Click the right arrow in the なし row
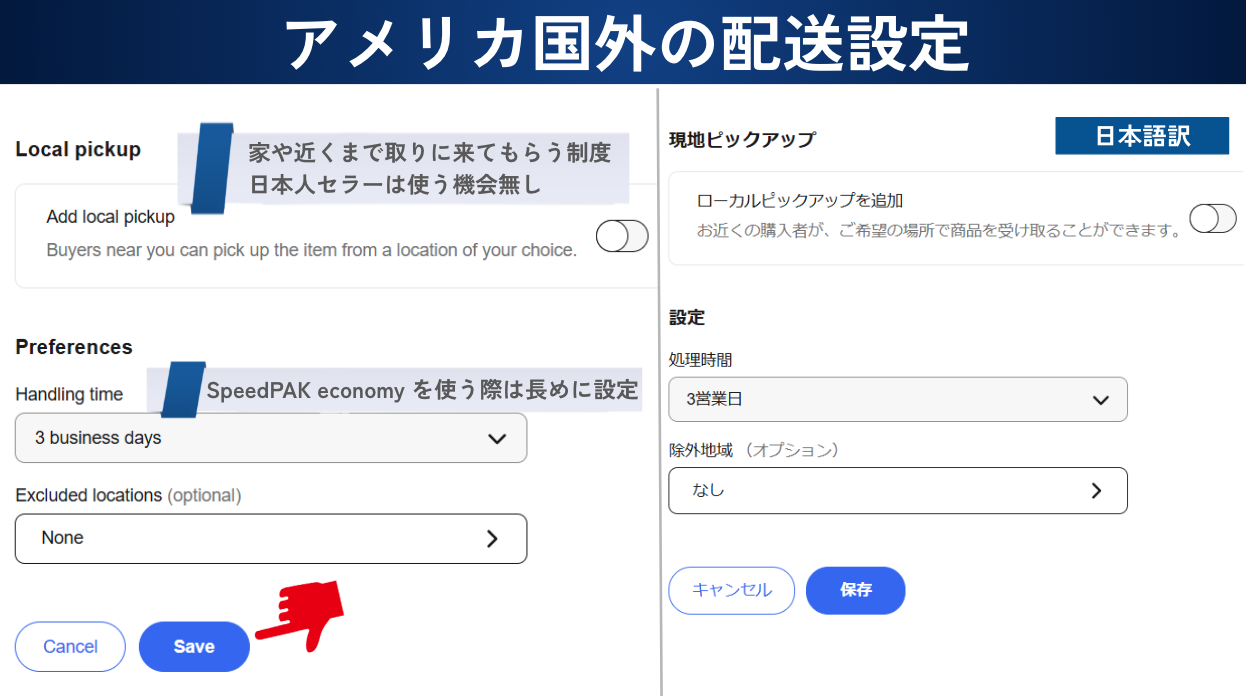This screenshot has width=1246, height=696. 1096,490
